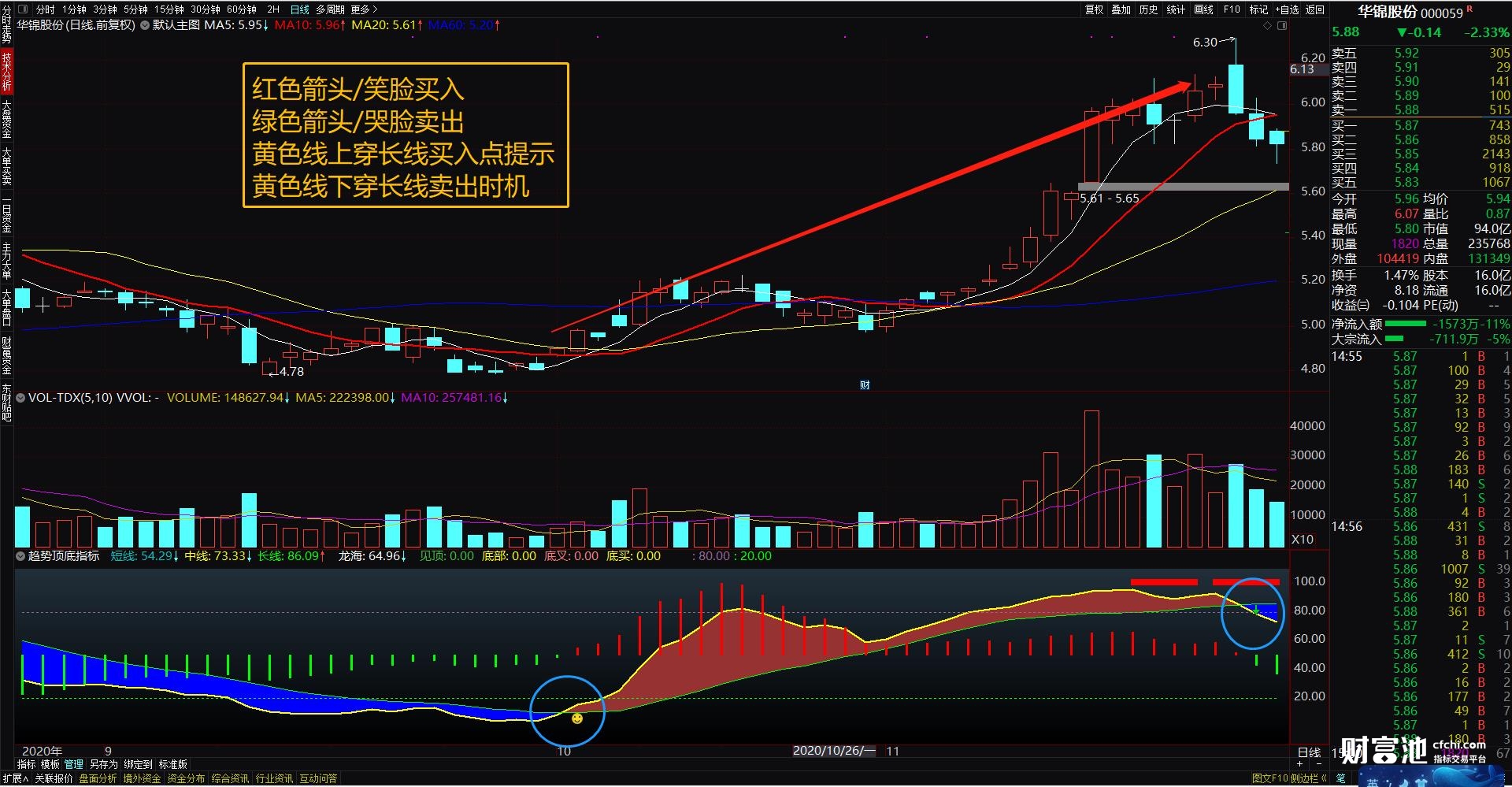Screen dimensions: 1512x787
Task: Activate 画线 drawing tools
Action: coord(1203,9)
